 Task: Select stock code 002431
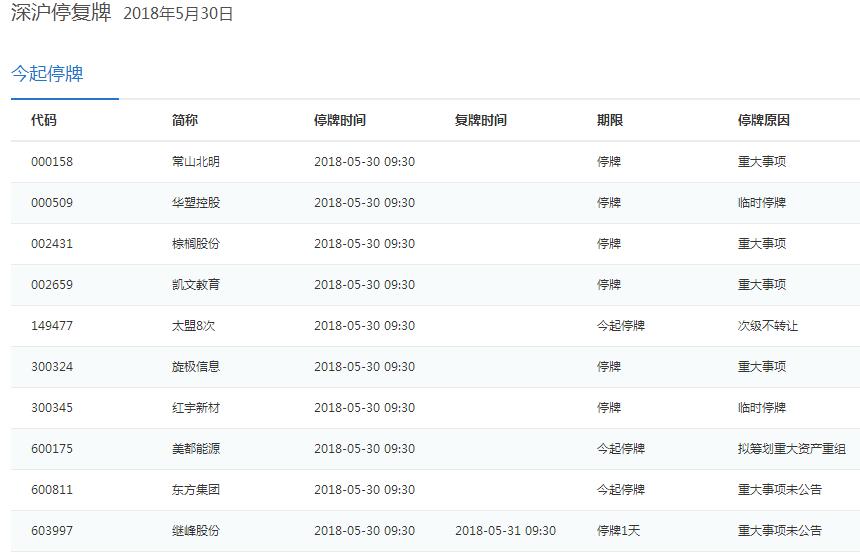[x=52, y=244]
